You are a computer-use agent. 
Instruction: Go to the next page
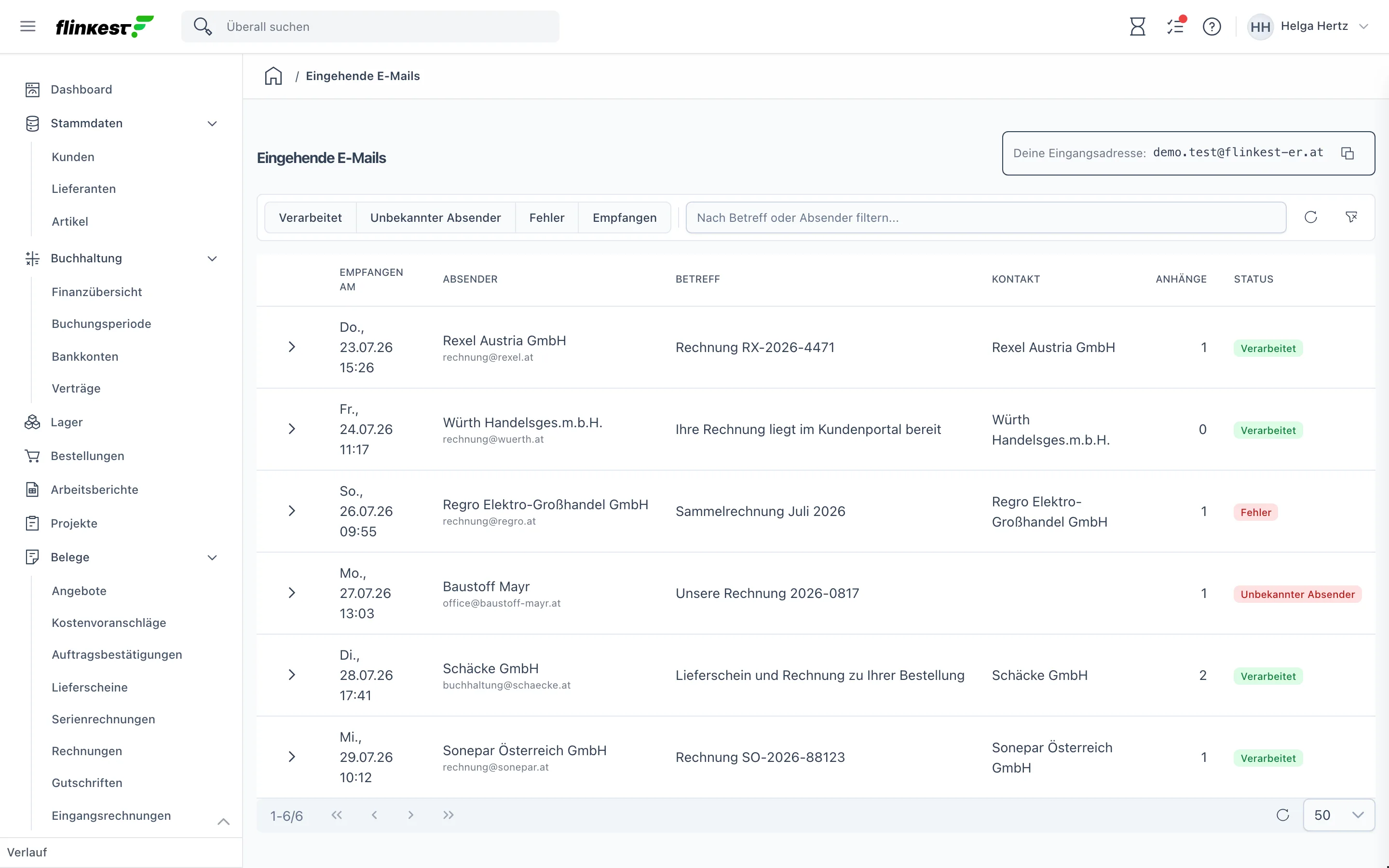coord(411,814)
